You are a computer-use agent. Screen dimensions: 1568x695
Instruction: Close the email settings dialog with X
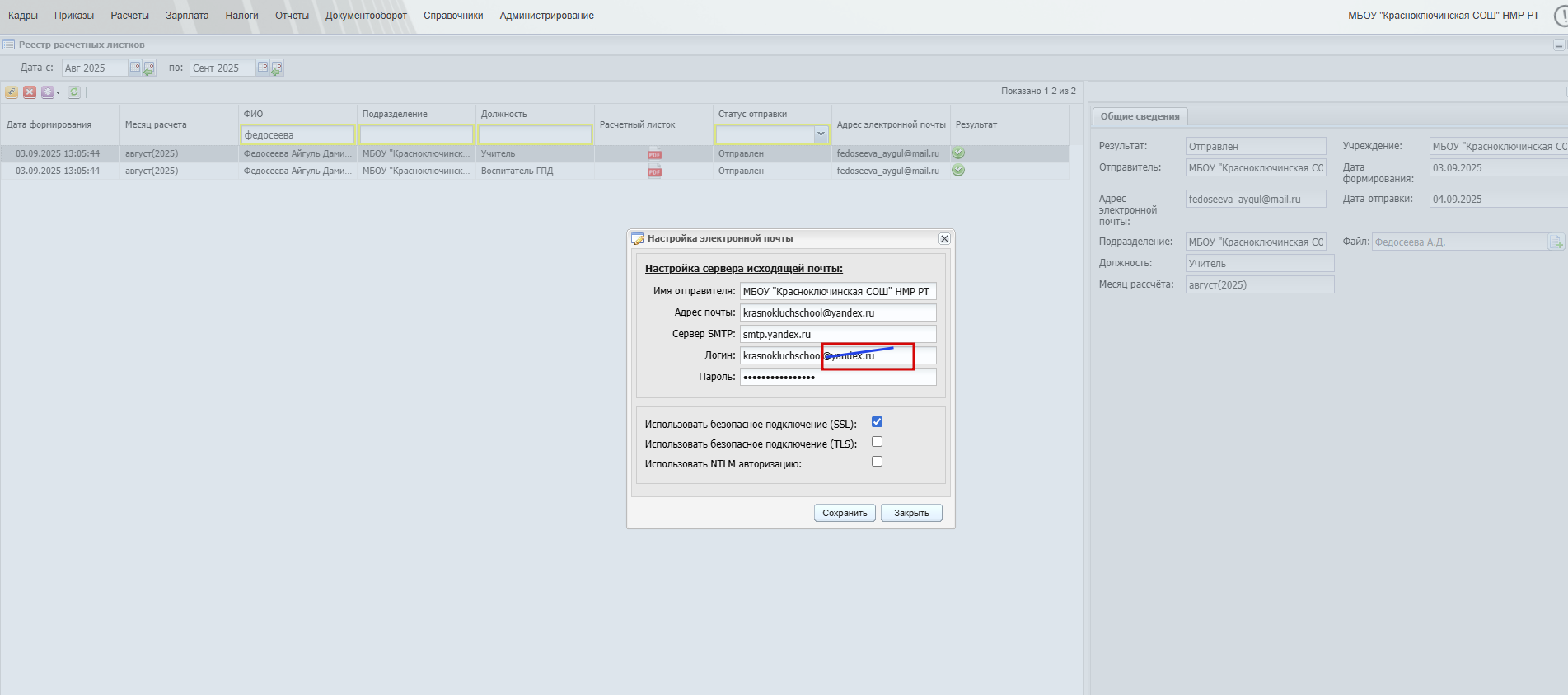[944, 239]
